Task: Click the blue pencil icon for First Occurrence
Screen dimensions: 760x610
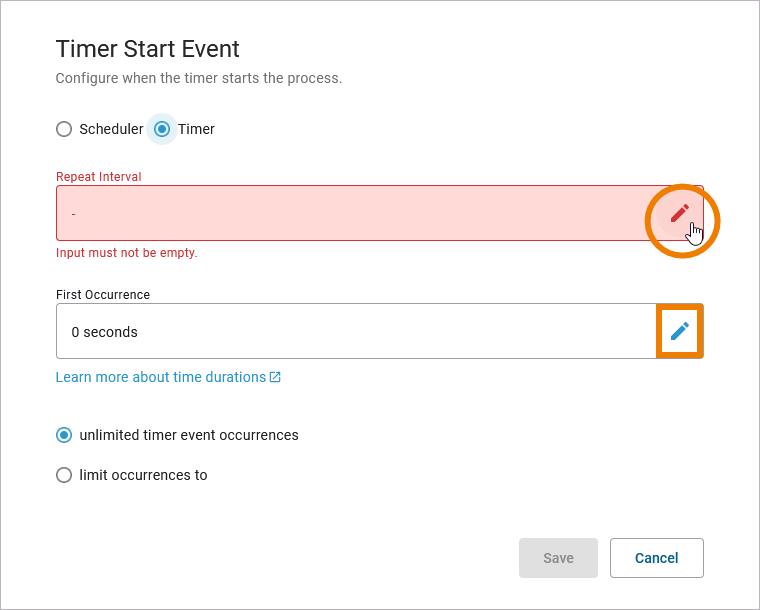Action: (x=680, y=331)
